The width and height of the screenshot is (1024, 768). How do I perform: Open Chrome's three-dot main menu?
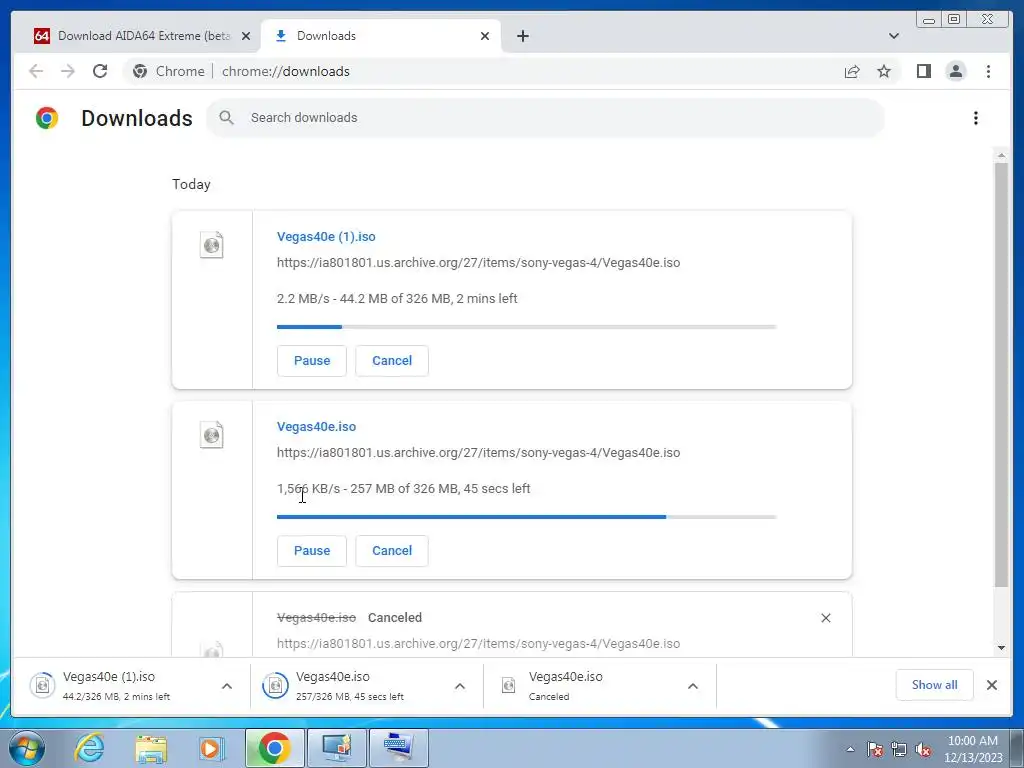(x=988, y=71)
